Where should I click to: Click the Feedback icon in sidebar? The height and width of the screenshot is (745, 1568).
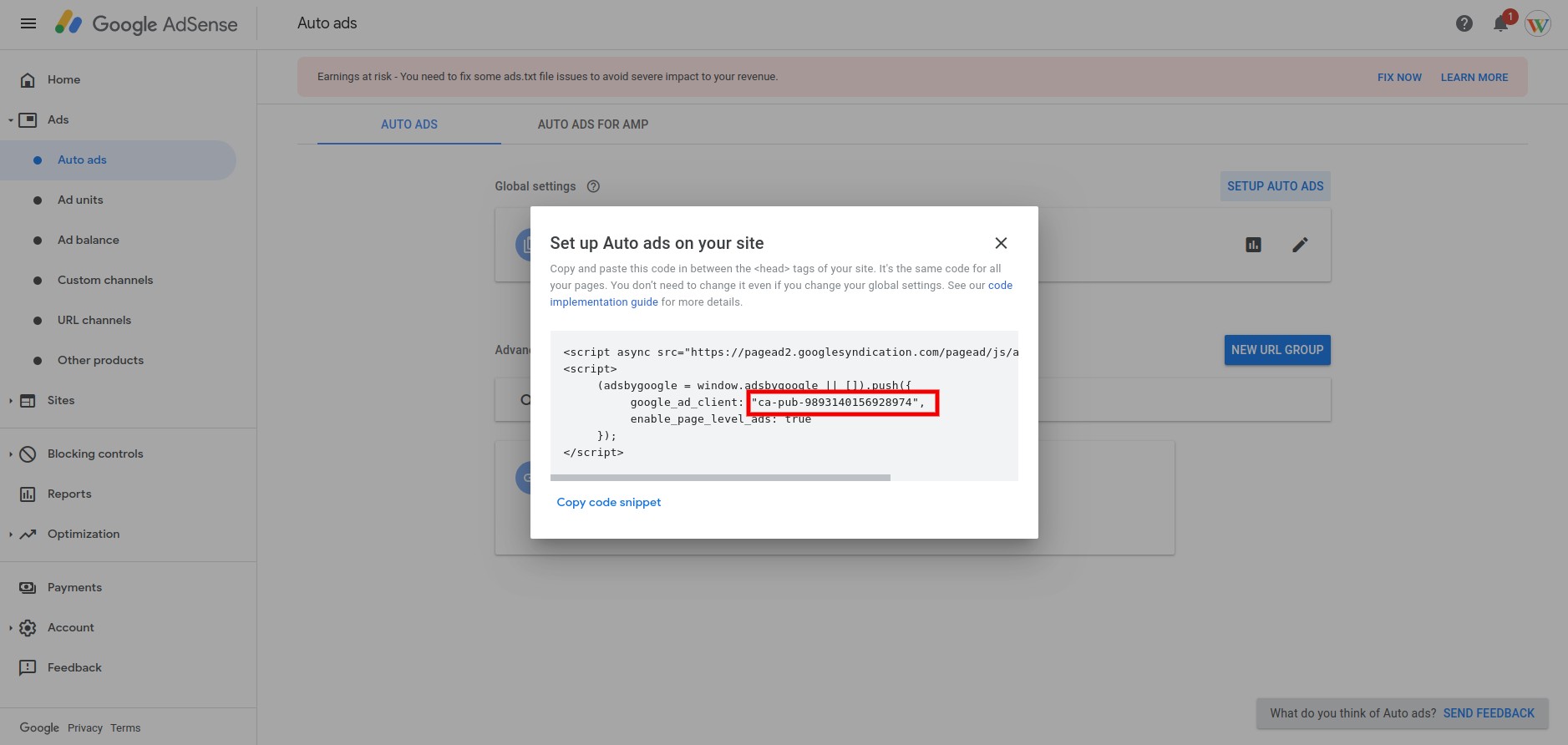tap(28, 668)
